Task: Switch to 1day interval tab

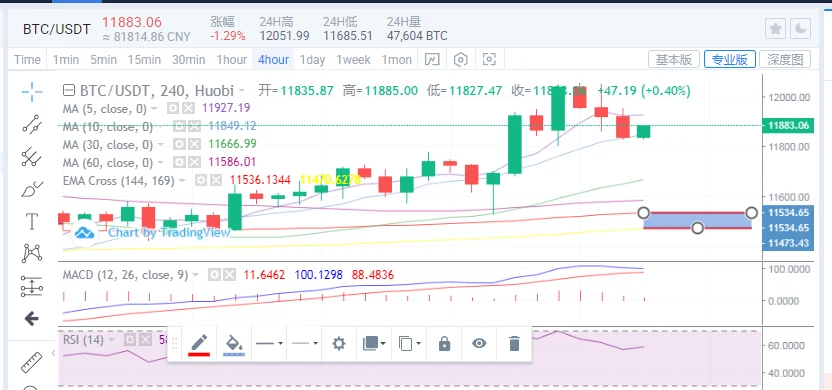Action: (x=312, y=59)
